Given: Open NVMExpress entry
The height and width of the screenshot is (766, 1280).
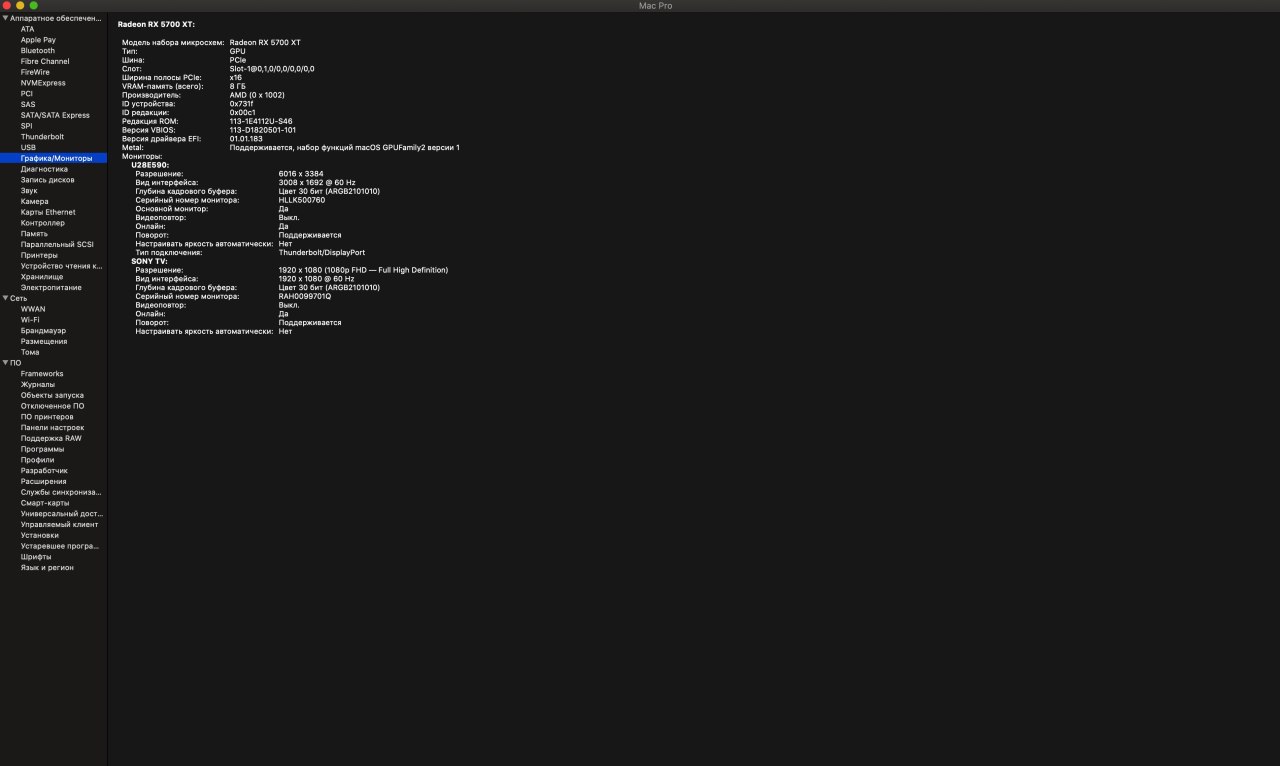Looking at the screenshot, I should pos(43,83).
